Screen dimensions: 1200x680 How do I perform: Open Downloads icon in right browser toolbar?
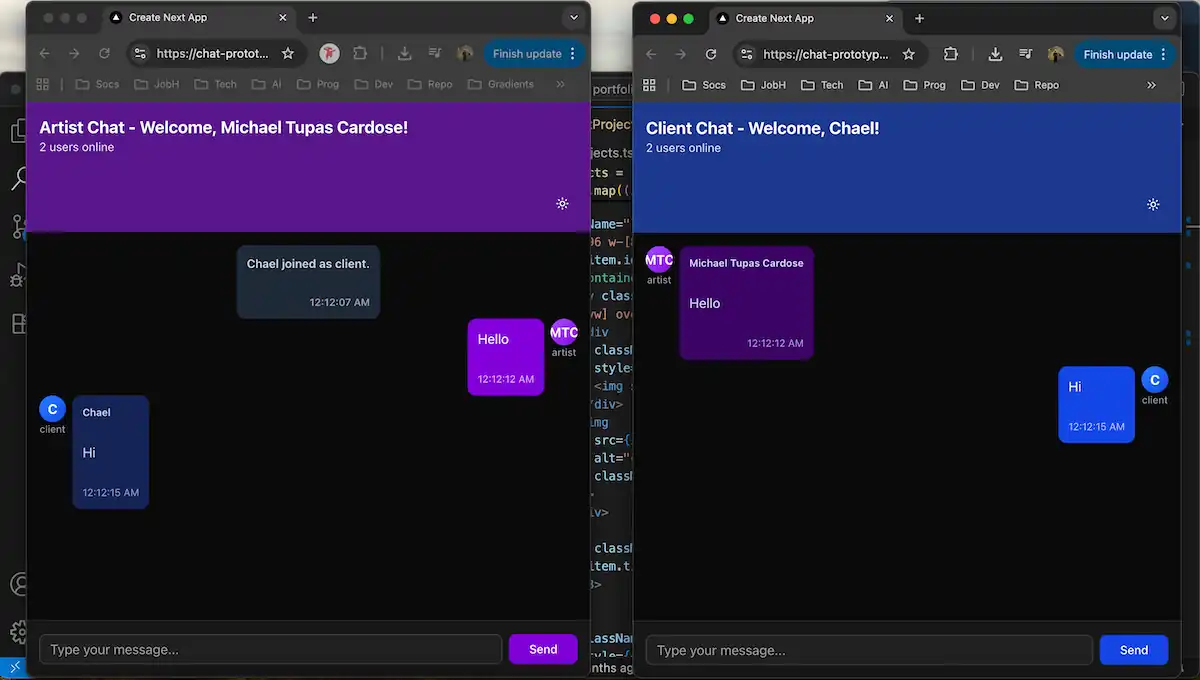click(x=995, y=55)
